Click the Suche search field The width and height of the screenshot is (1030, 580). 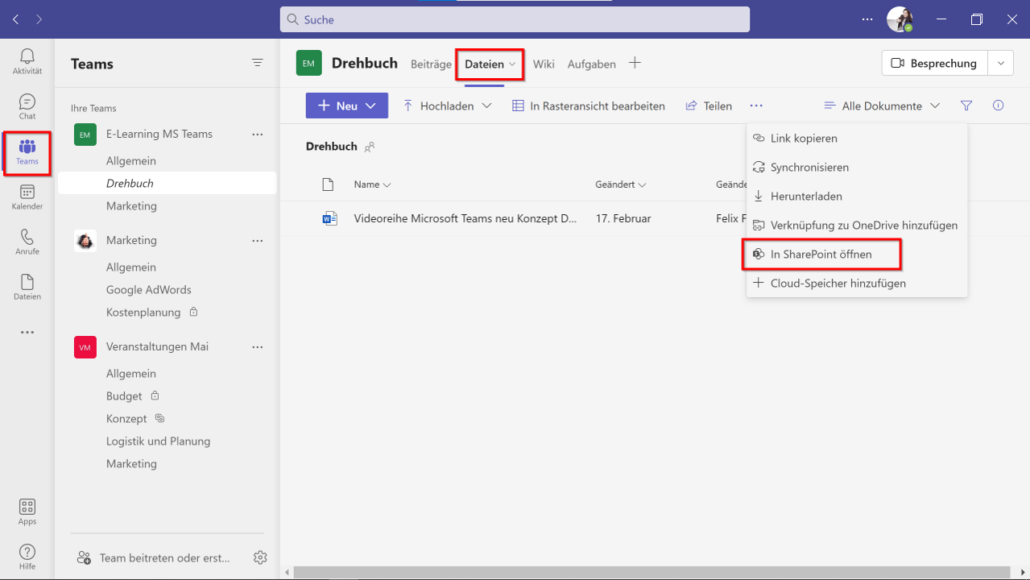click(515, 19)
